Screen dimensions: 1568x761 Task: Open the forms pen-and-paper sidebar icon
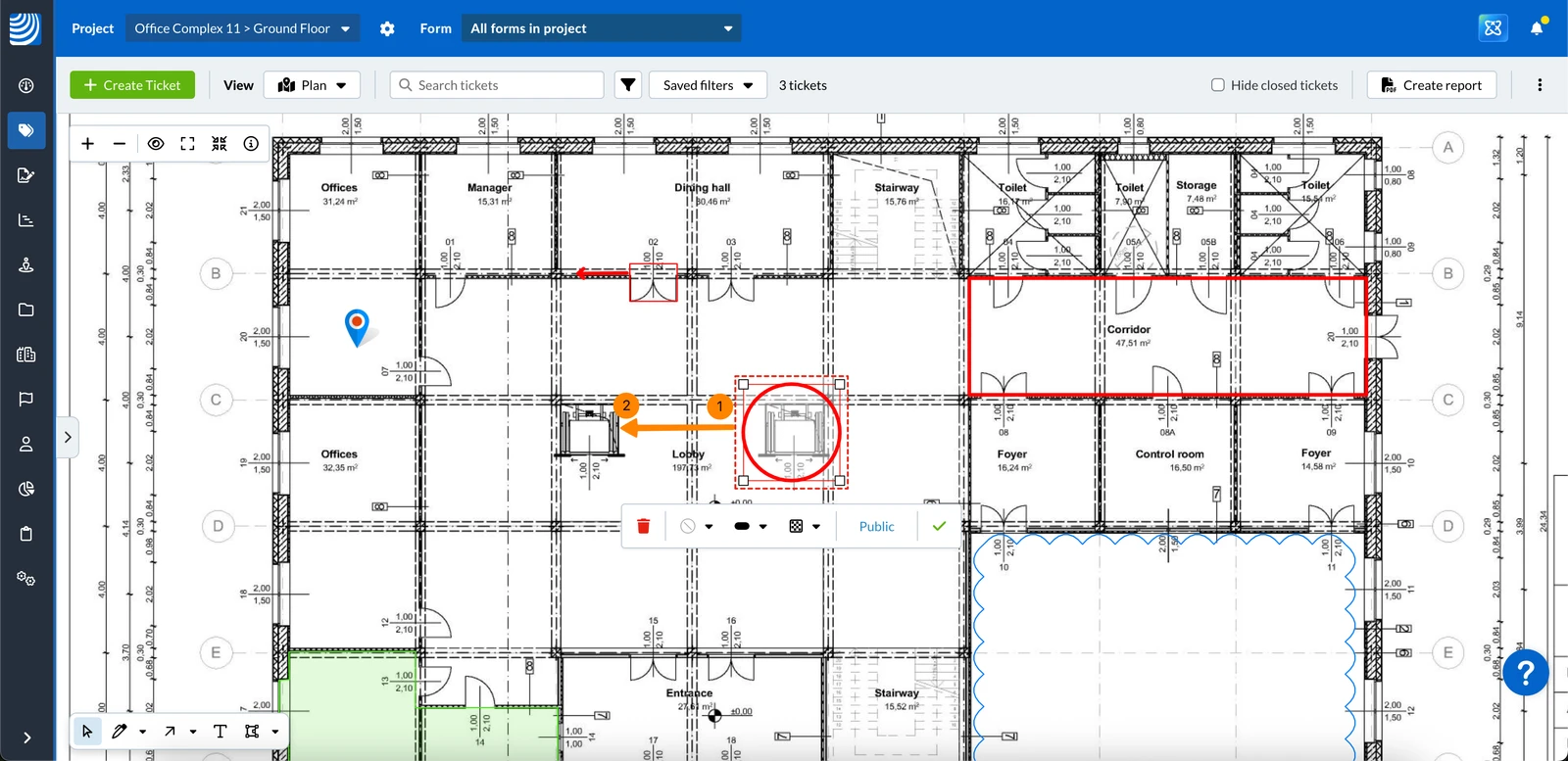tap(26, 175)
